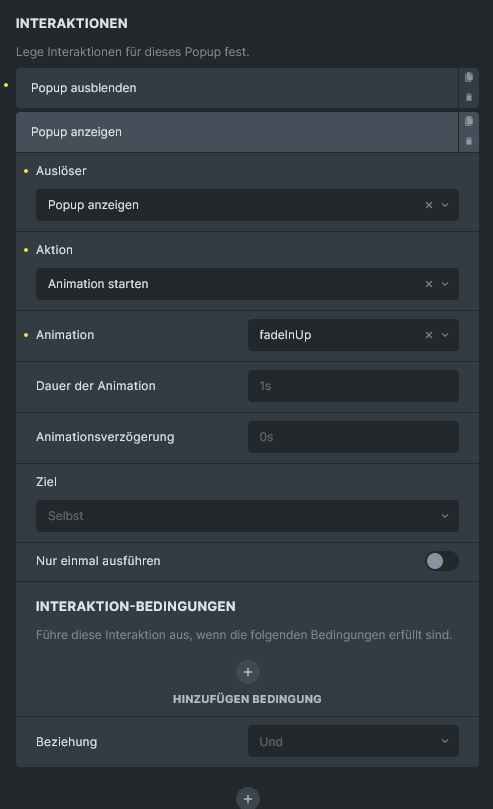This screenshot has width=493, height=809.
Task: Focus the Dauer der Animation field
Action: 353,386
